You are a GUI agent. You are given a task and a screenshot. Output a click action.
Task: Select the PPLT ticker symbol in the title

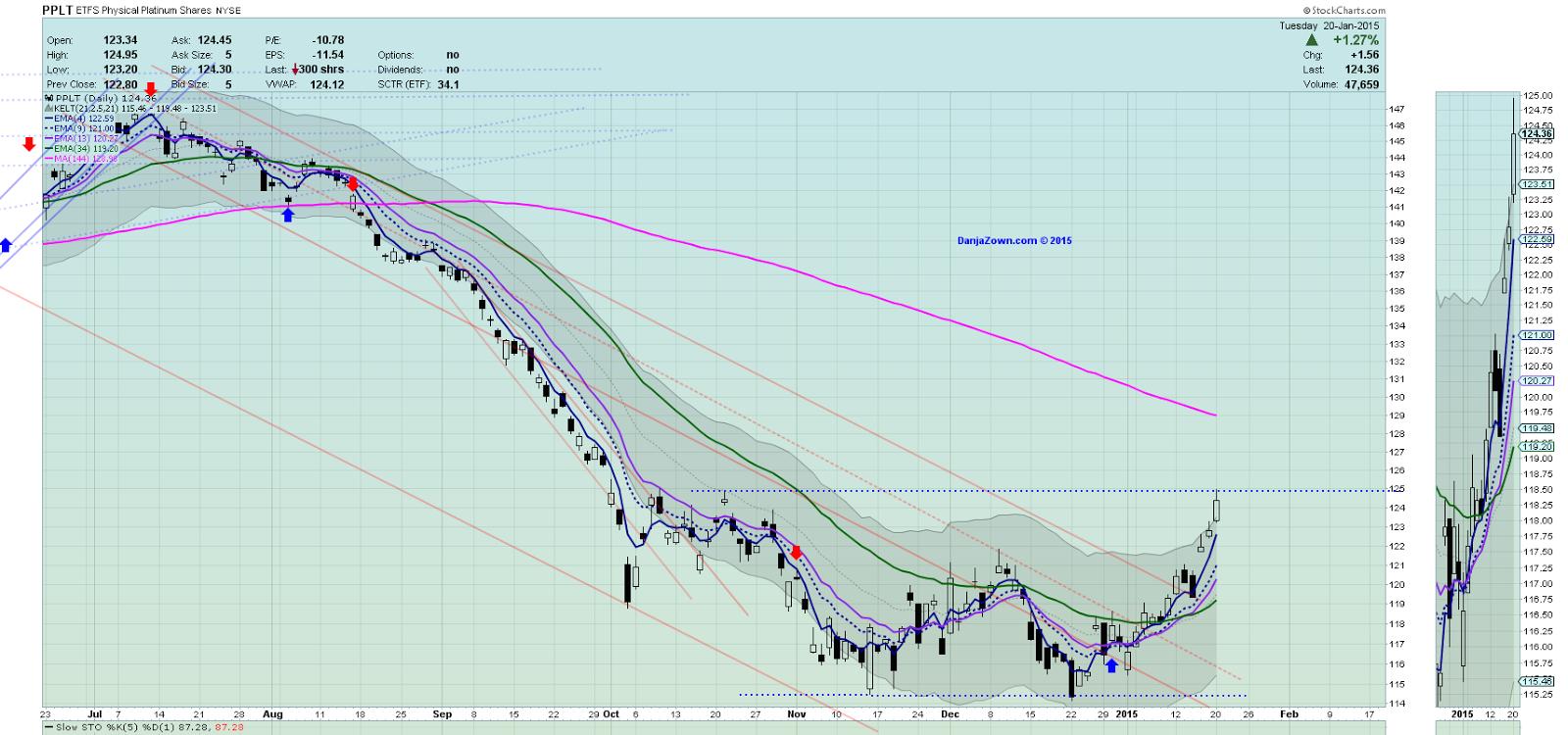57,10
